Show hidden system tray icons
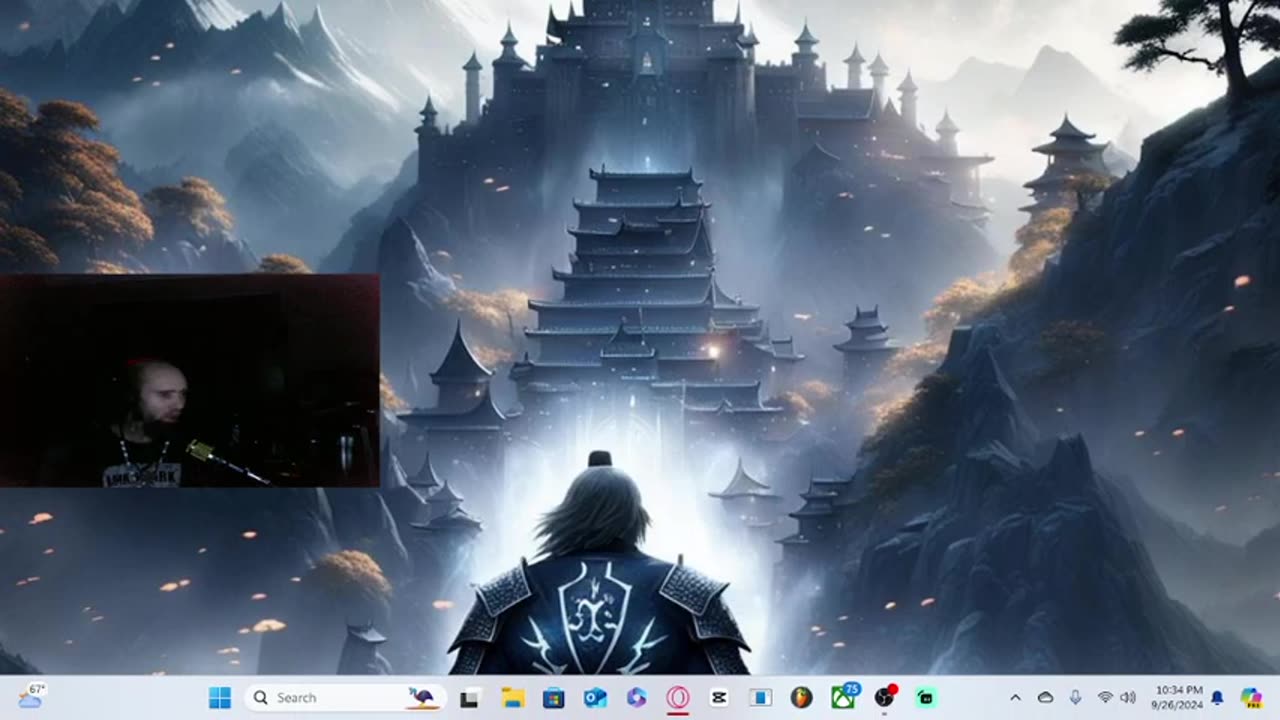The height and width of the screenshot is (720, 1280). pos(1015,698)
